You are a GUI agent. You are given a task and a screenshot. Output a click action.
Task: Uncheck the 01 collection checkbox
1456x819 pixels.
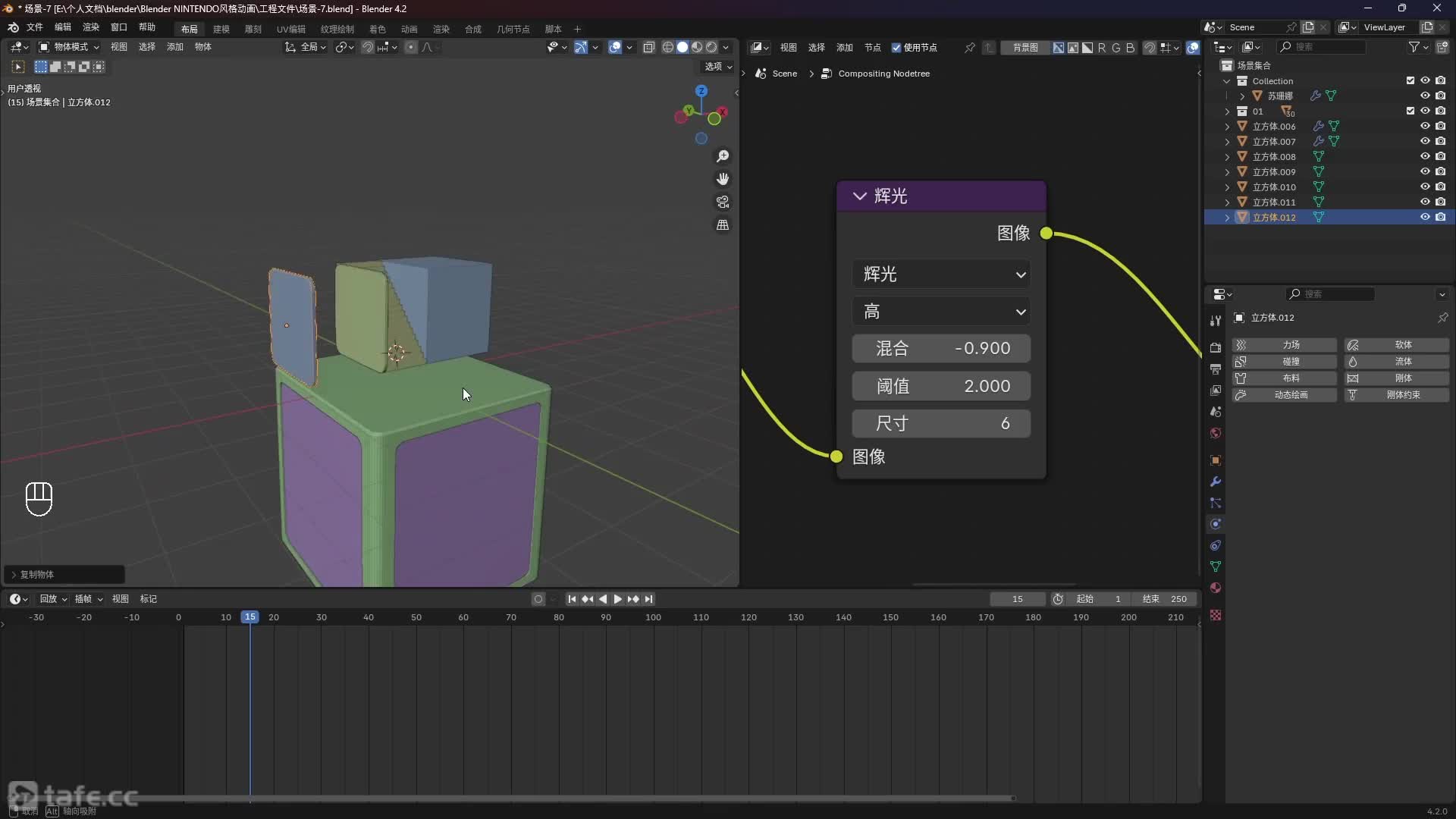point(1410,111)
